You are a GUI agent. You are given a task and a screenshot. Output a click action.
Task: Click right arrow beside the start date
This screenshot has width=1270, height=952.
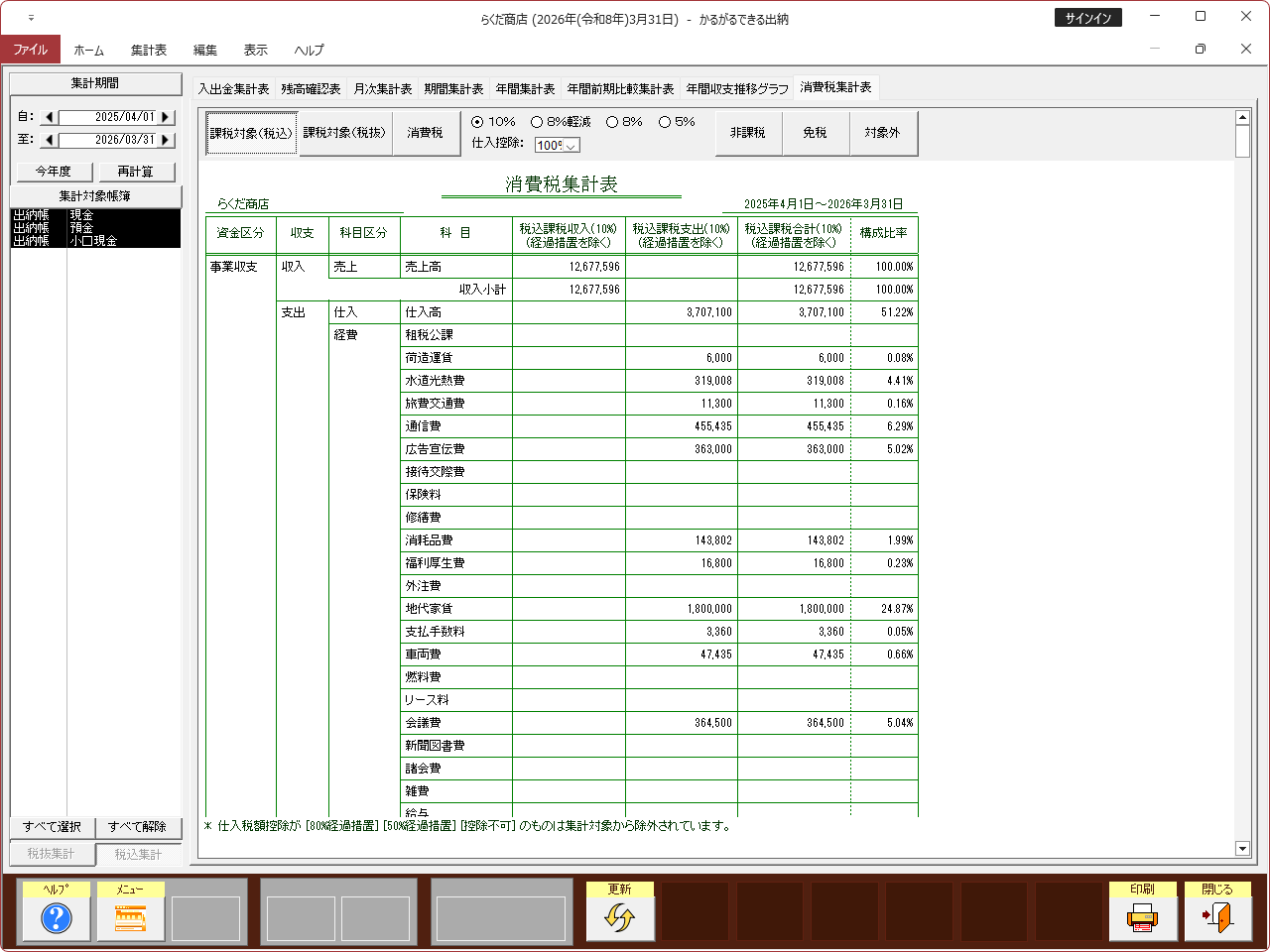pos(166,117)
